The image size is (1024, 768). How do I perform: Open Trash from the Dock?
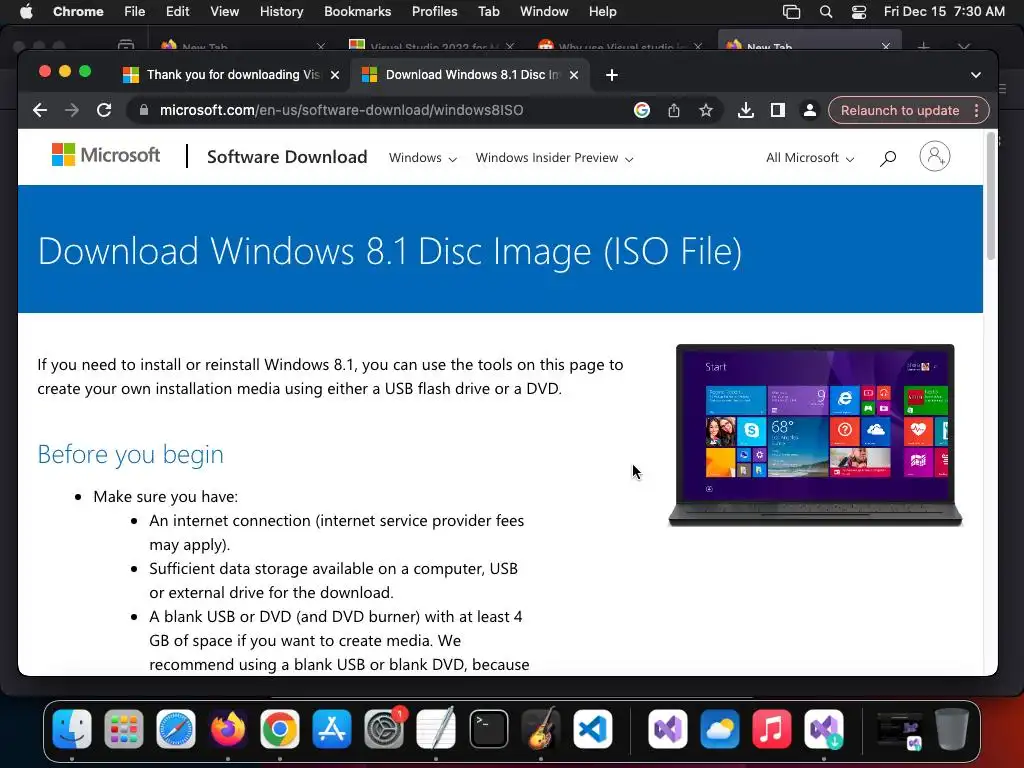pos(952,729)
